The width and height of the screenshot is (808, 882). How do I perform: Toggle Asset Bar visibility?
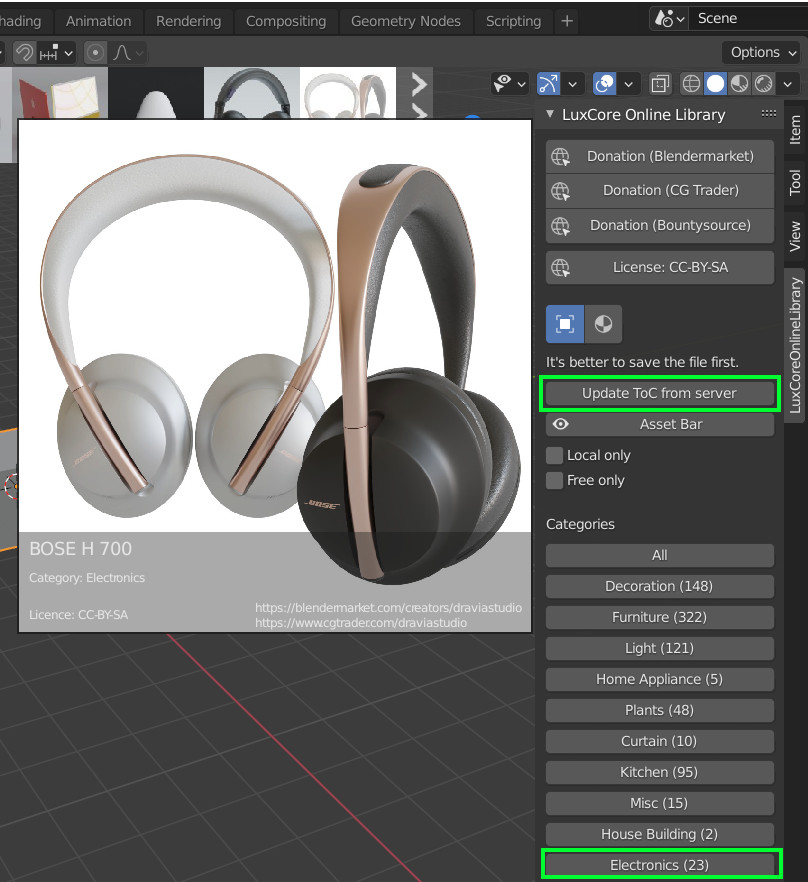click(660, 424)
